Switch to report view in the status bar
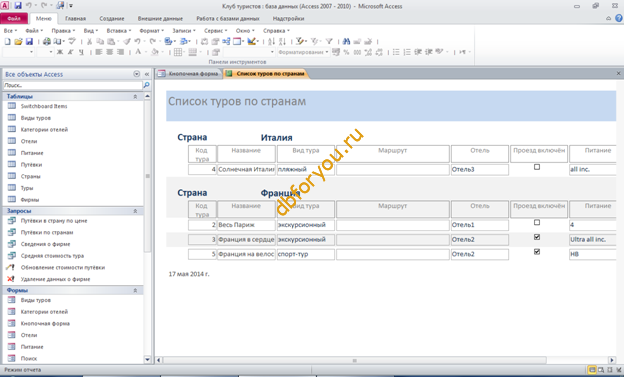This screenshot has width=624, height=377. [x=592, y=370]
